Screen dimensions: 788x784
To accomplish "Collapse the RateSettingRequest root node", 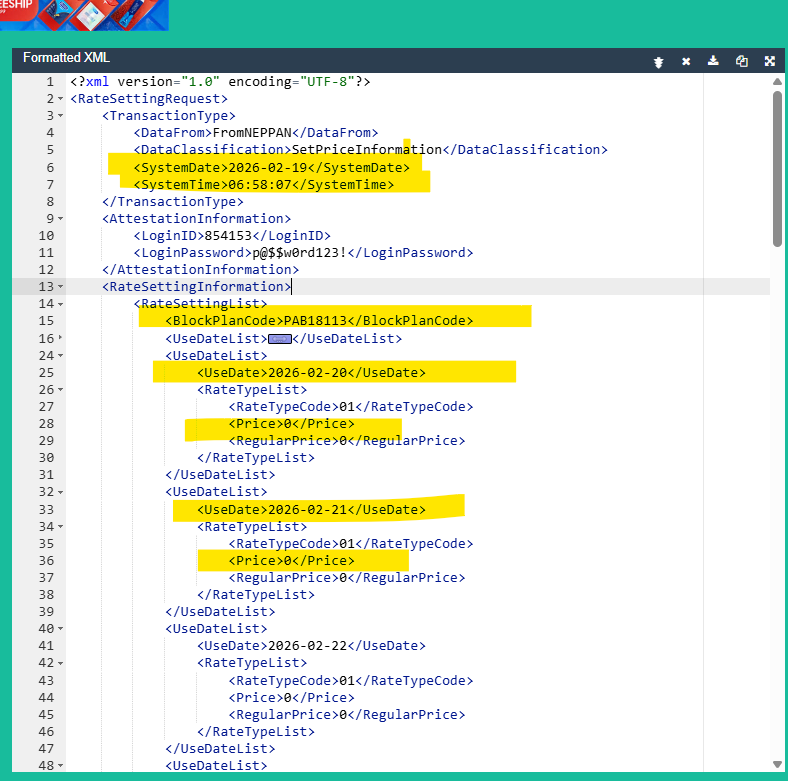I will (60, 99).
